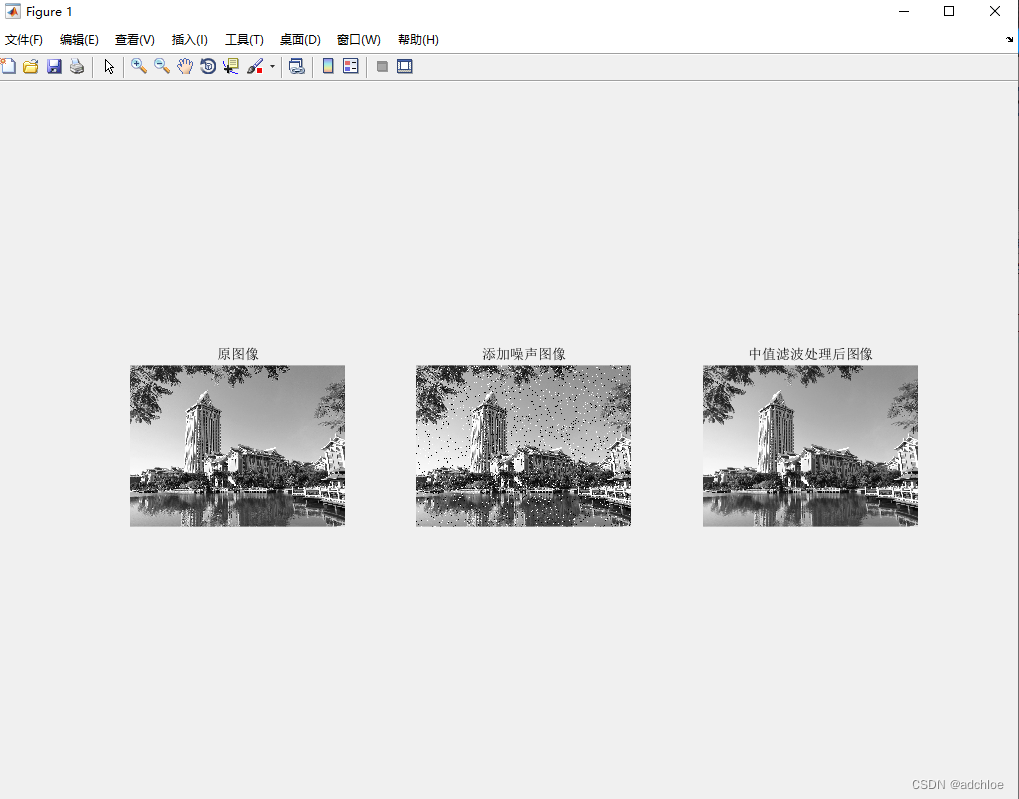Click the Show Plot Tools icon
This screenshot has height=799, width=1019.
(x=405, y=66)
